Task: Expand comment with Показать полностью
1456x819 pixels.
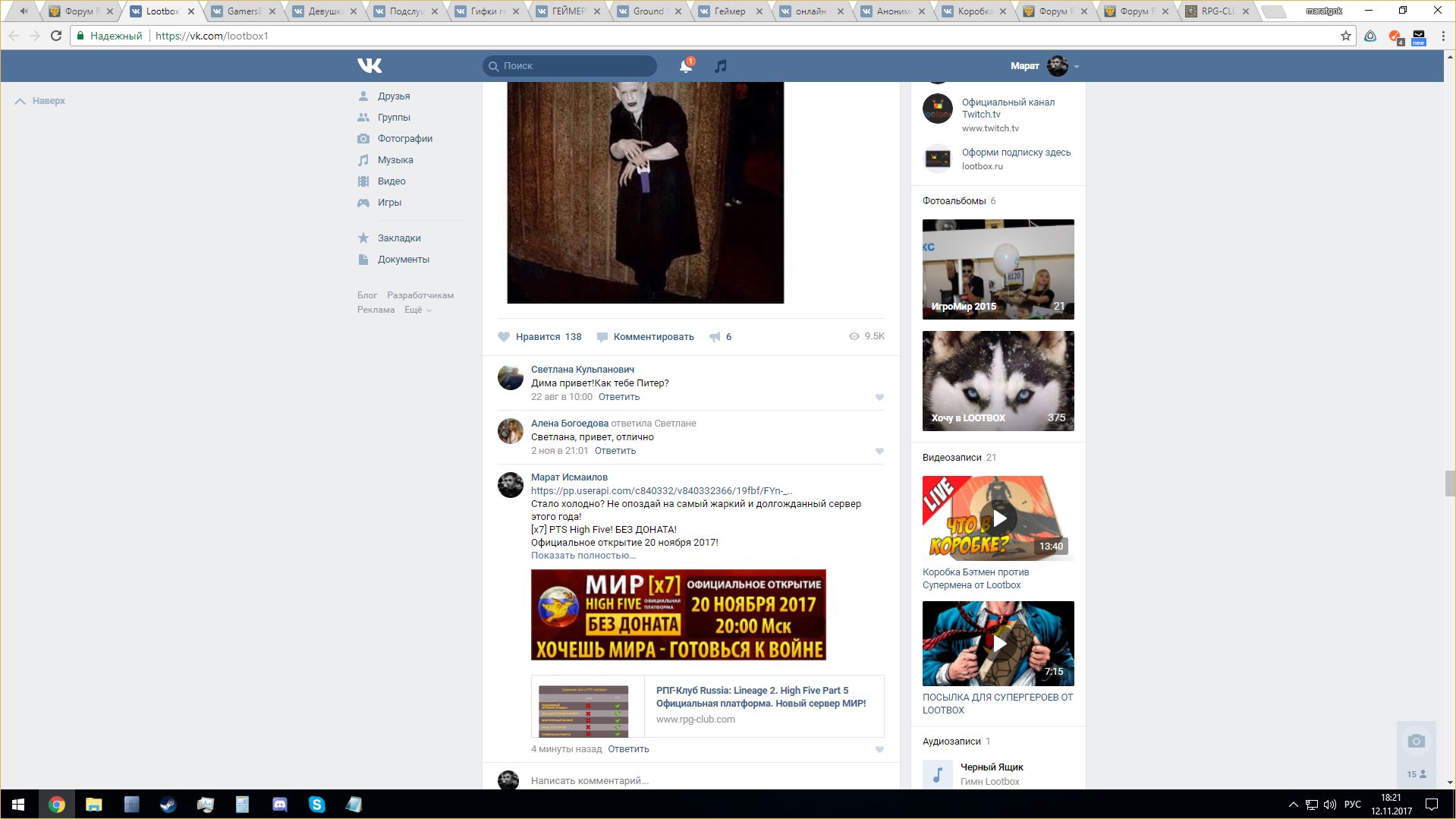Action: coord(583,556)
